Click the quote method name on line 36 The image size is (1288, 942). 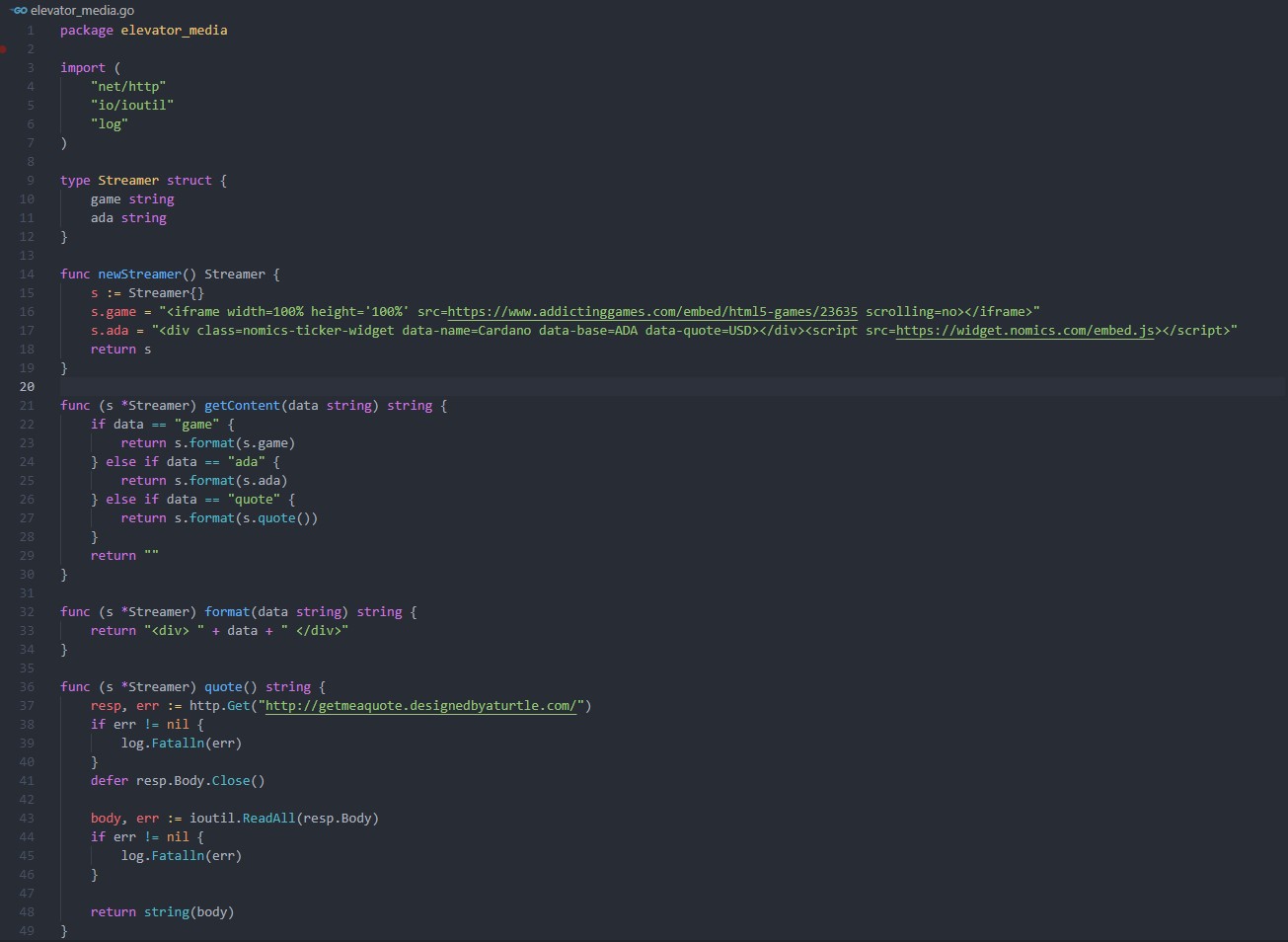coord(223,686)
